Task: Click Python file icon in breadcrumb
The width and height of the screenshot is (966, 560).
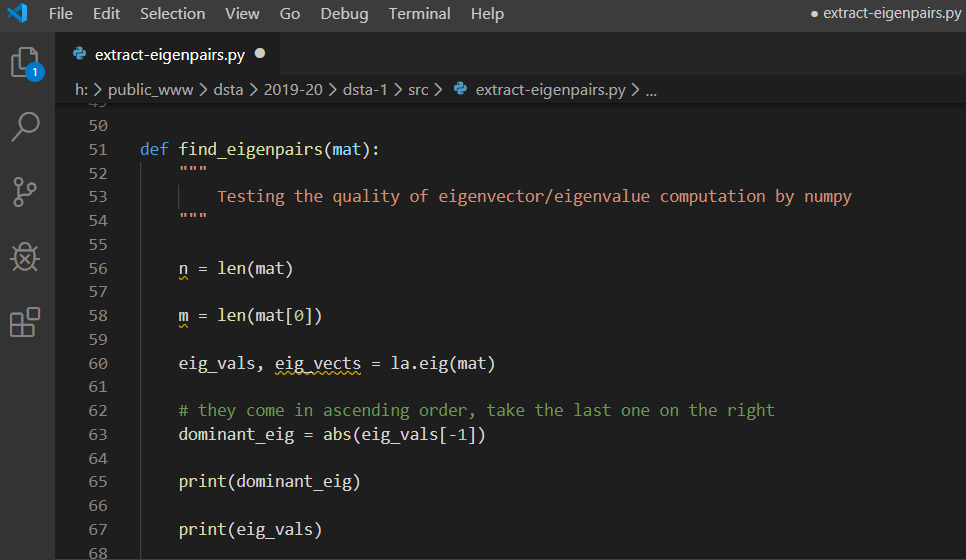Action: (460, 89)
